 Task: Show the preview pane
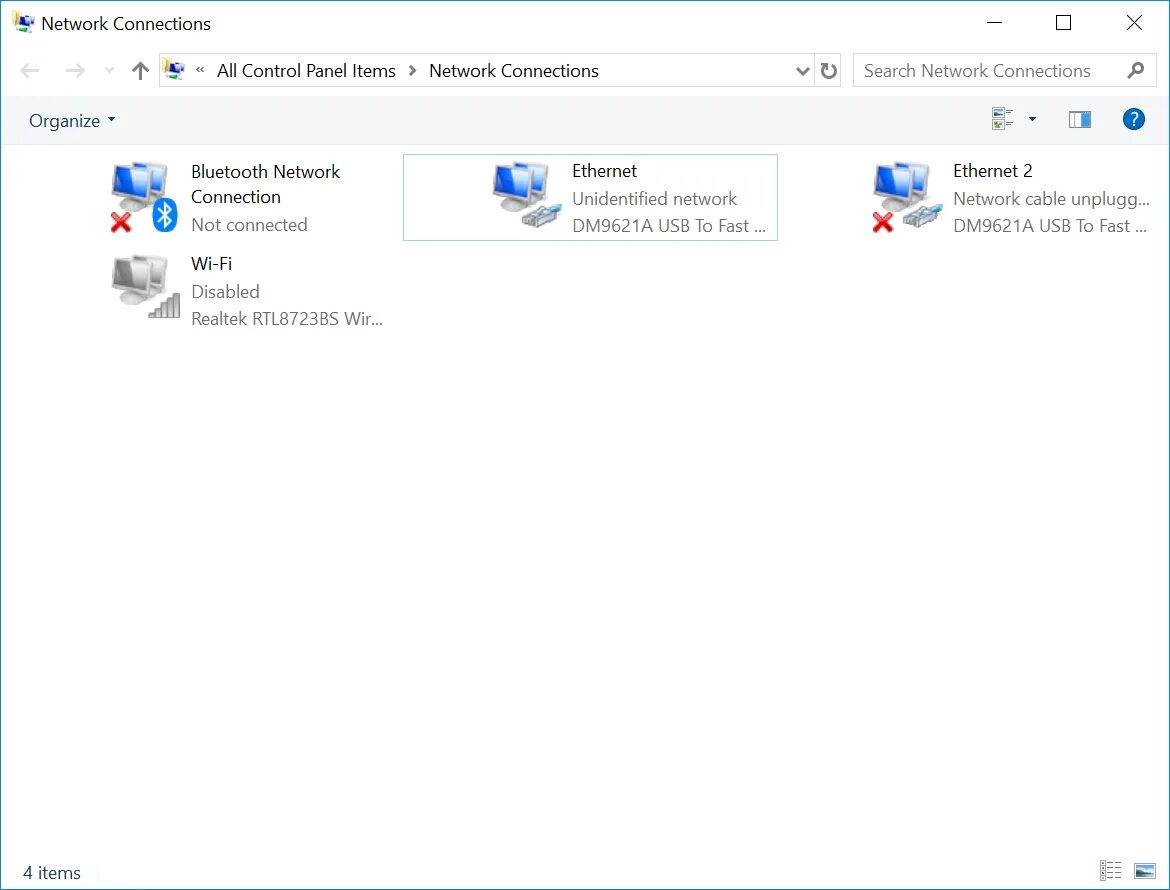[x=1080, y=119]
